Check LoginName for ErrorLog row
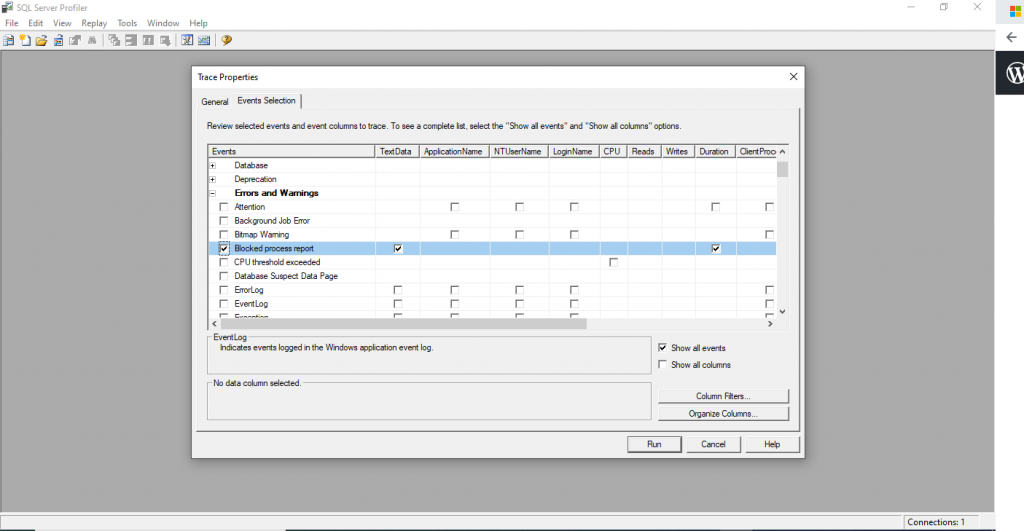This screenshot has width=1024, height=531. coord(574,289)
